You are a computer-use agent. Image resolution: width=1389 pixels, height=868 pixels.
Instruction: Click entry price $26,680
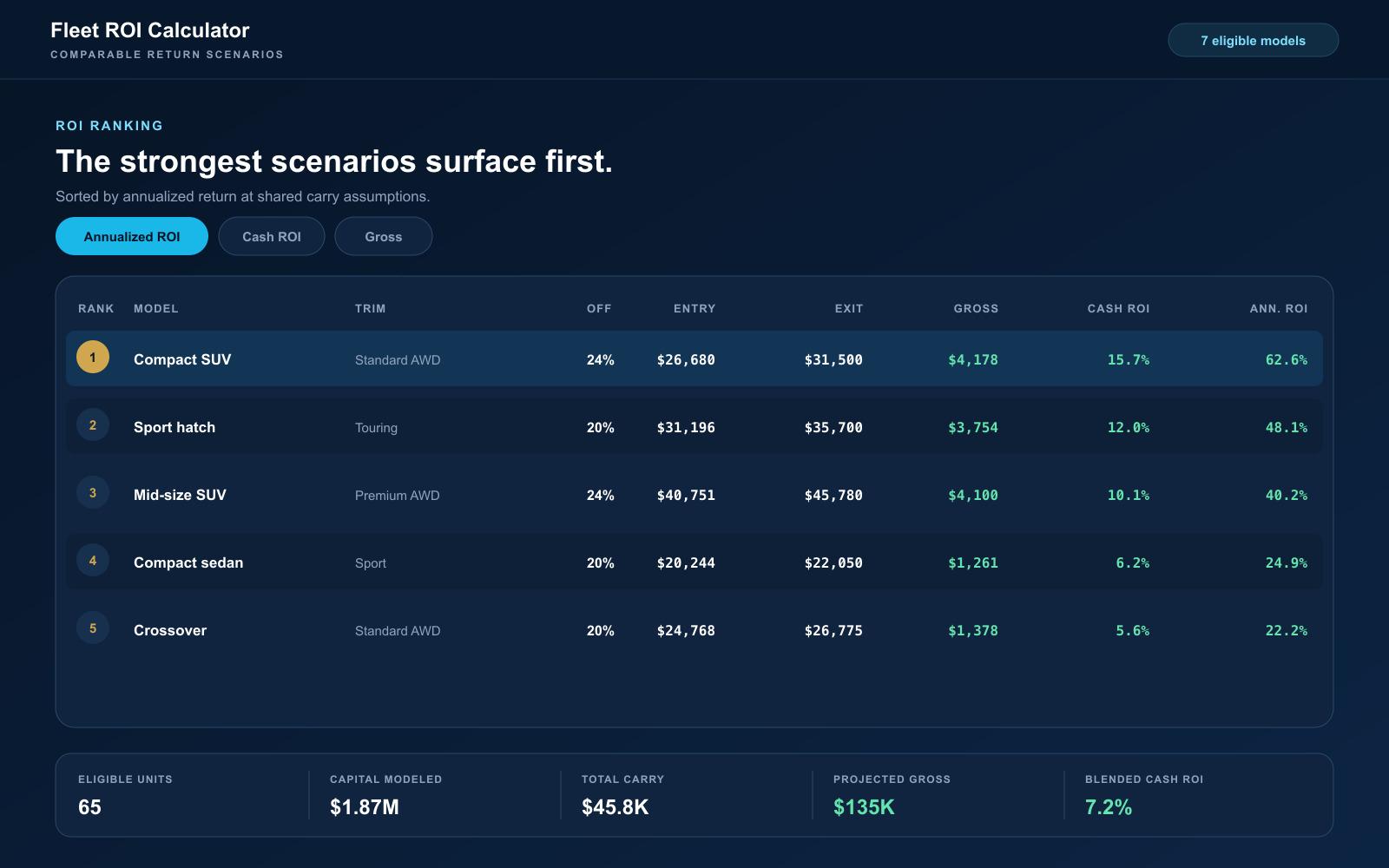(x=686, y=359)
